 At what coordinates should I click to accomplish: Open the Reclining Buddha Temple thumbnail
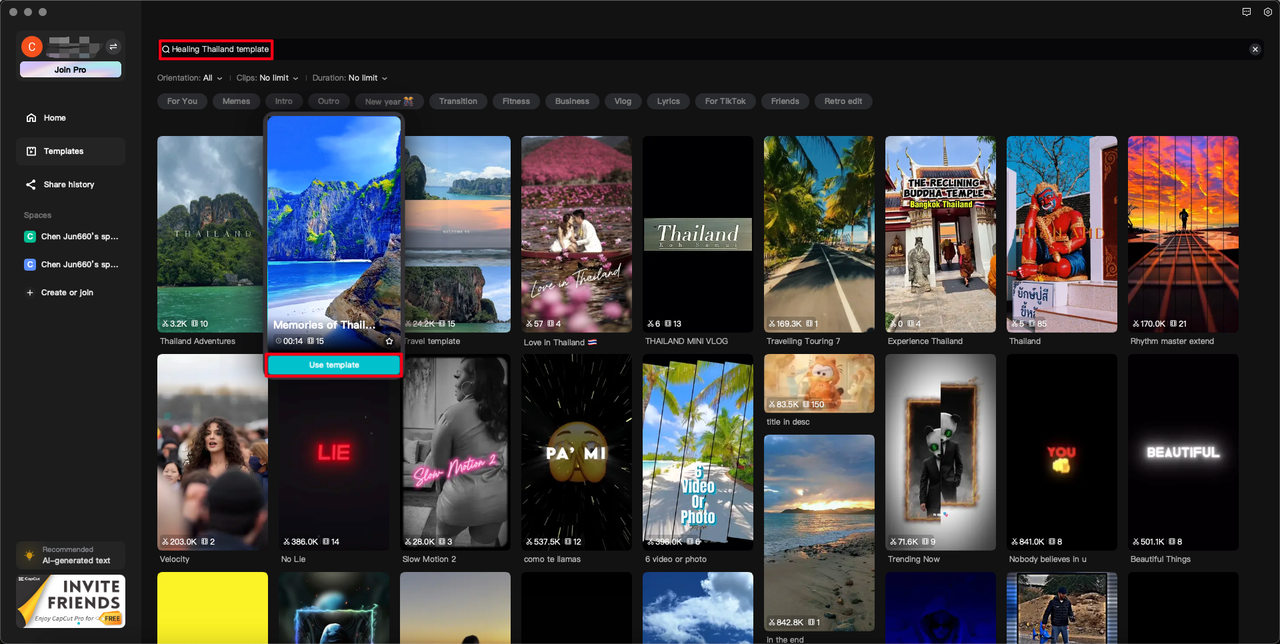[940, 234]
